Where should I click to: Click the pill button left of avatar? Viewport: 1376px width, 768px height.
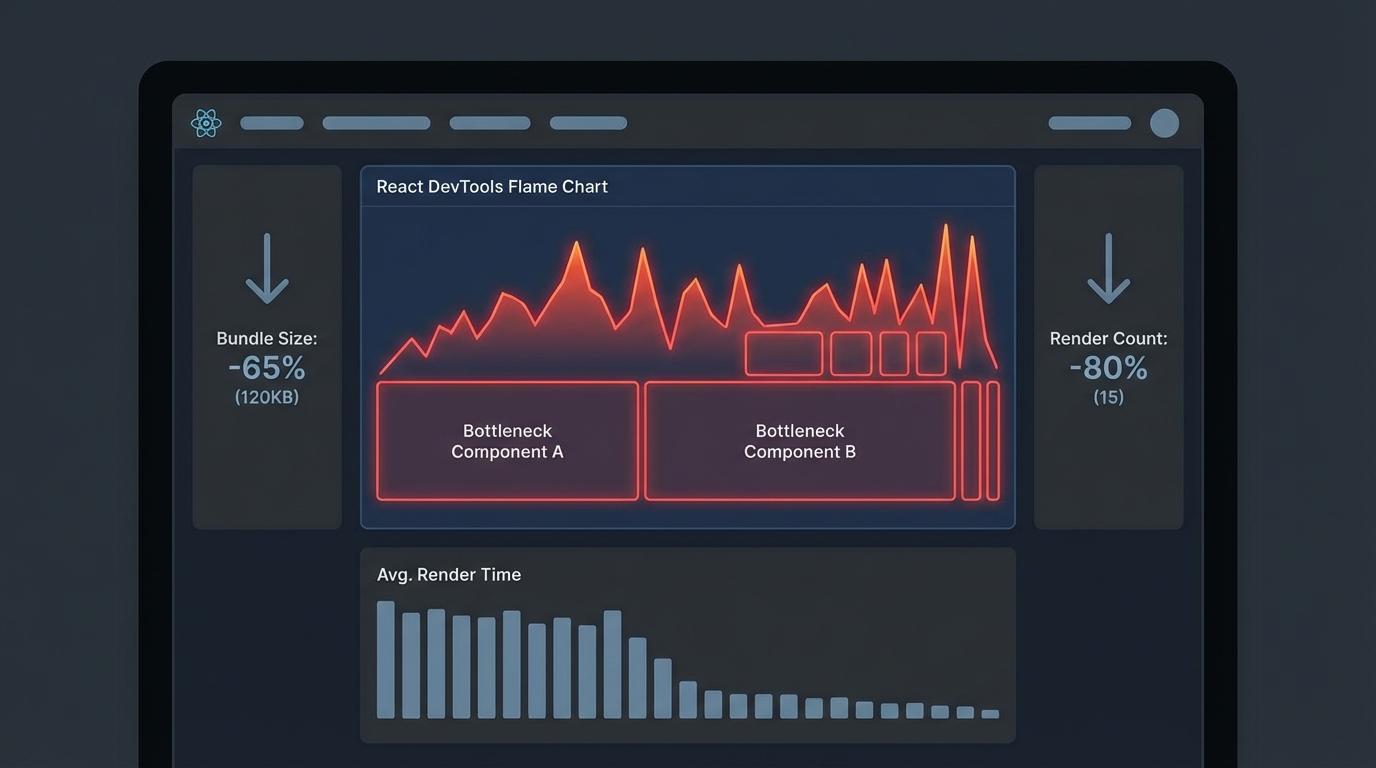[1089, 123]
